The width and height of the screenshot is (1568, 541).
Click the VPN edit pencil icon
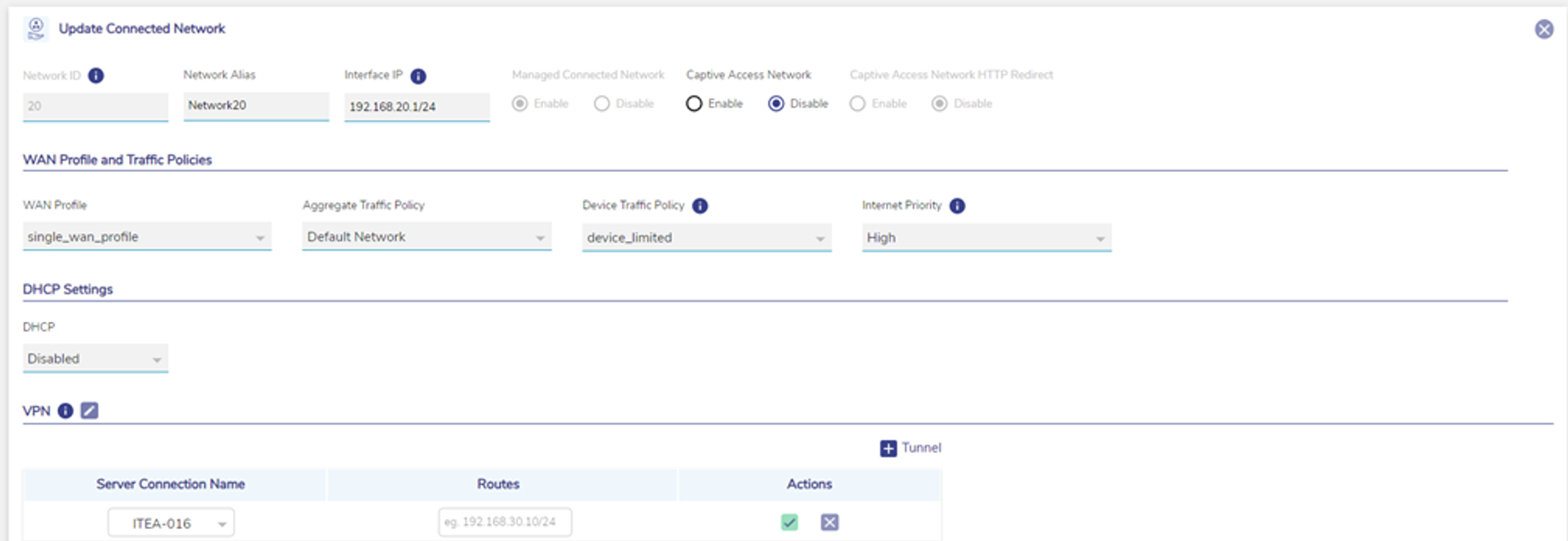(x=89, y=410)
